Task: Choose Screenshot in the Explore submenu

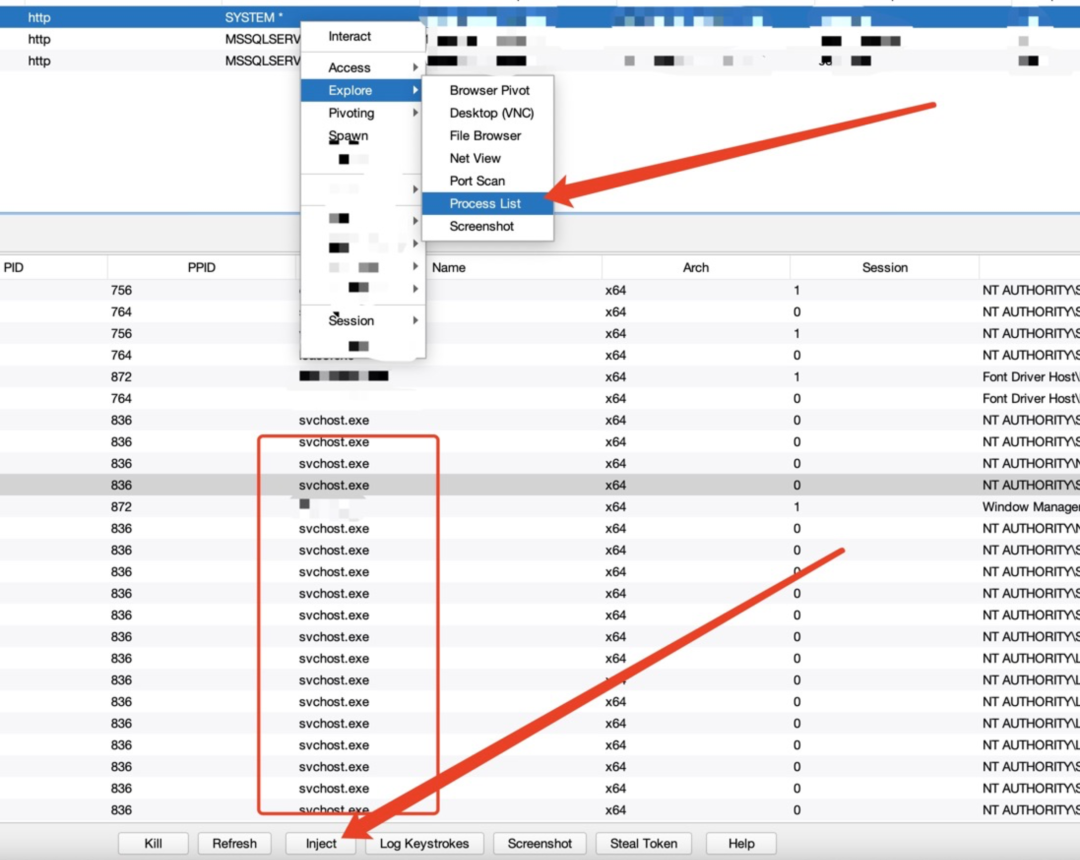Action: click(482, 227)
